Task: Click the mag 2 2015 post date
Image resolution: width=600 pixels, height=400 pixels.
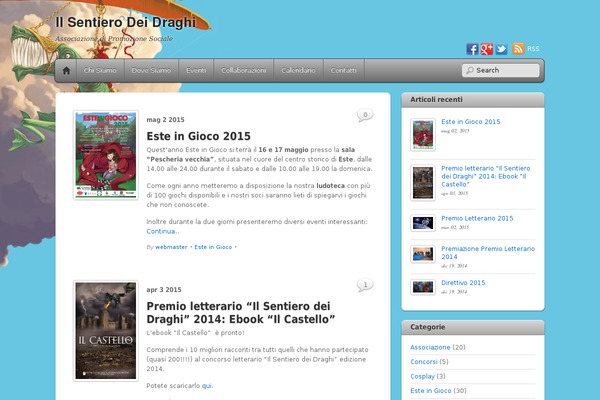Action: pyautogui.click(x=165, y=120)
